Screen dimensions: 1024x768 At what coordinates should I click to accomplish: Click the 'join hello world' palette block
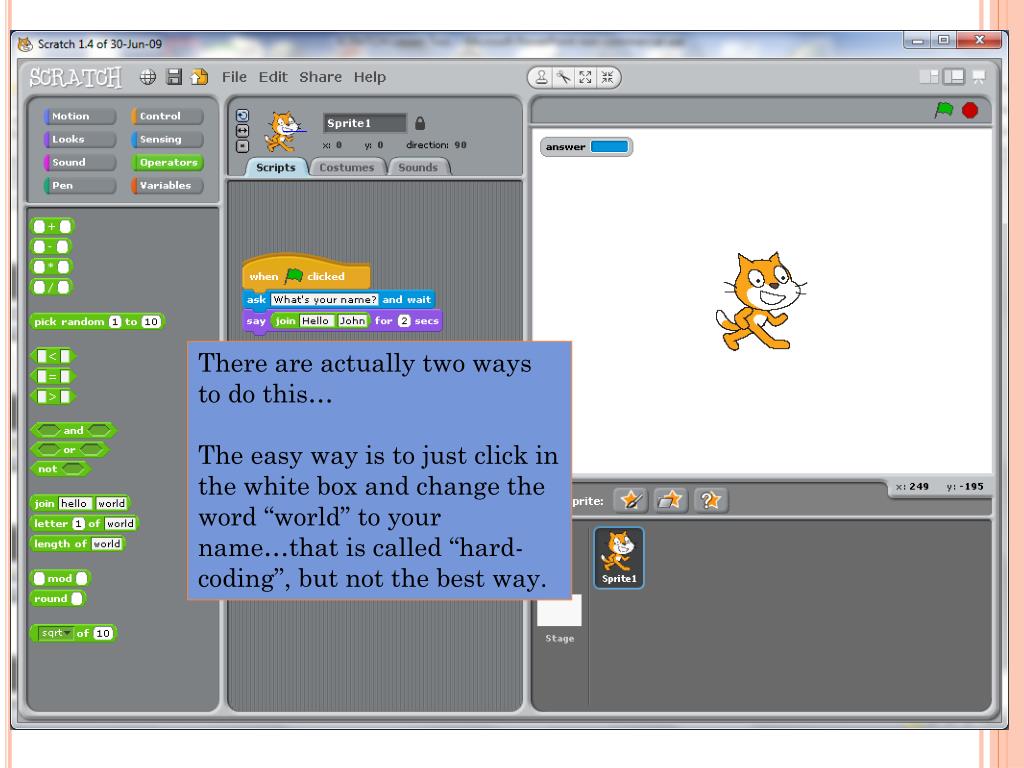[x=80, y=503]
